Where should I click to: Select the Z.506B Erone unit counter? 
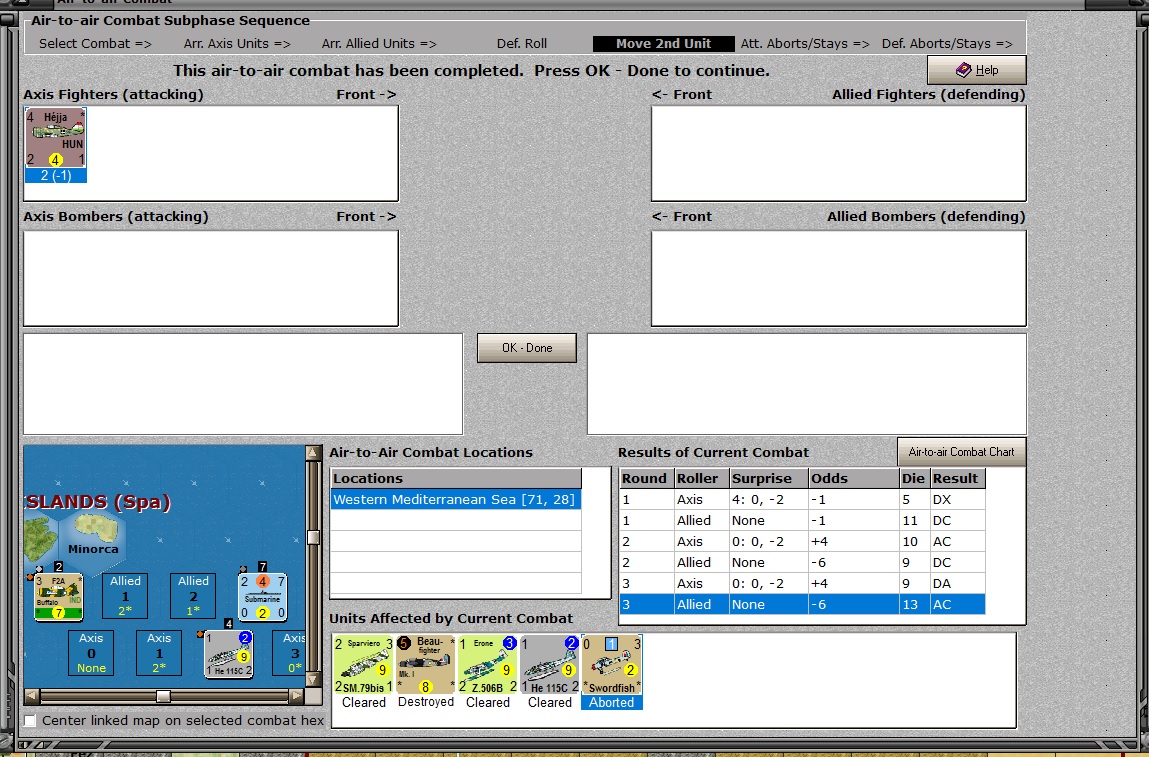click(x=488, y=665)
